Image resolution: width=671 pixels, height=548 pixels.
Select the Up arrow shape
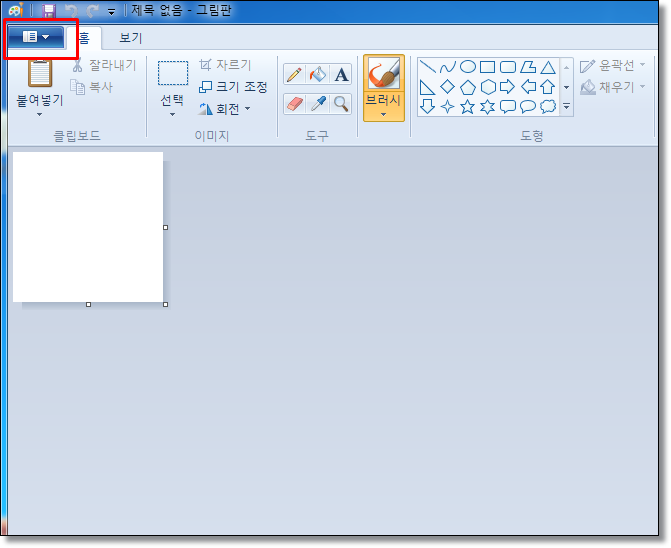548,87
